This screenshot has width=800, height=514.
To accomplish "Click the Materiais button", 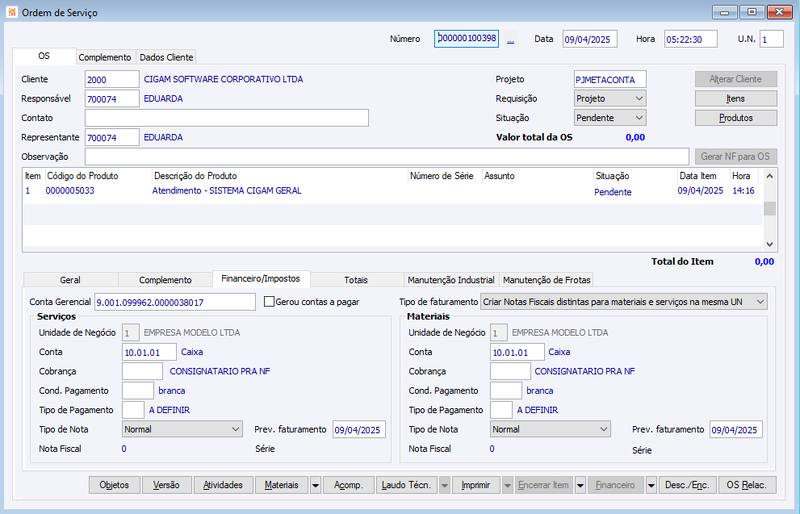I will click(x=282, y=485).
